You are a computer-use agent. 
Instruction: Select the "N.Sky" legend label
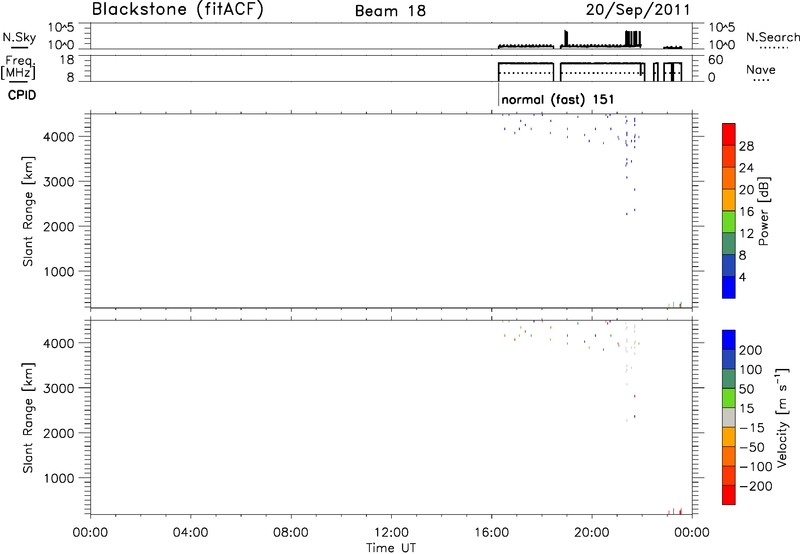[x=19, y=37]
